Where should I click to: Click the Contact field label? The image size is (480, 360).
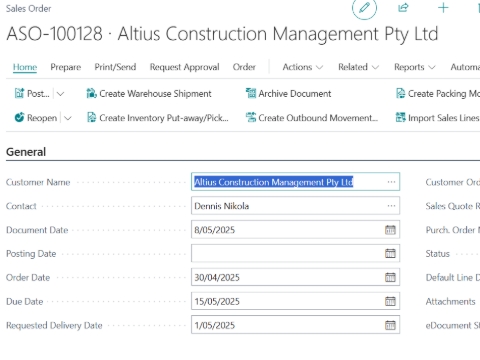(21, 206)
